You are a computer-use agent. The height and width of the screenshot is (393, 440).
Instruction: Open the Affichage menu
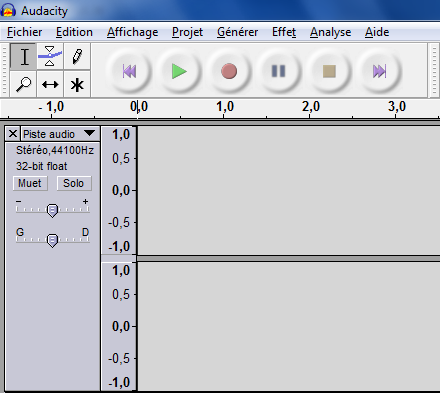132,32
